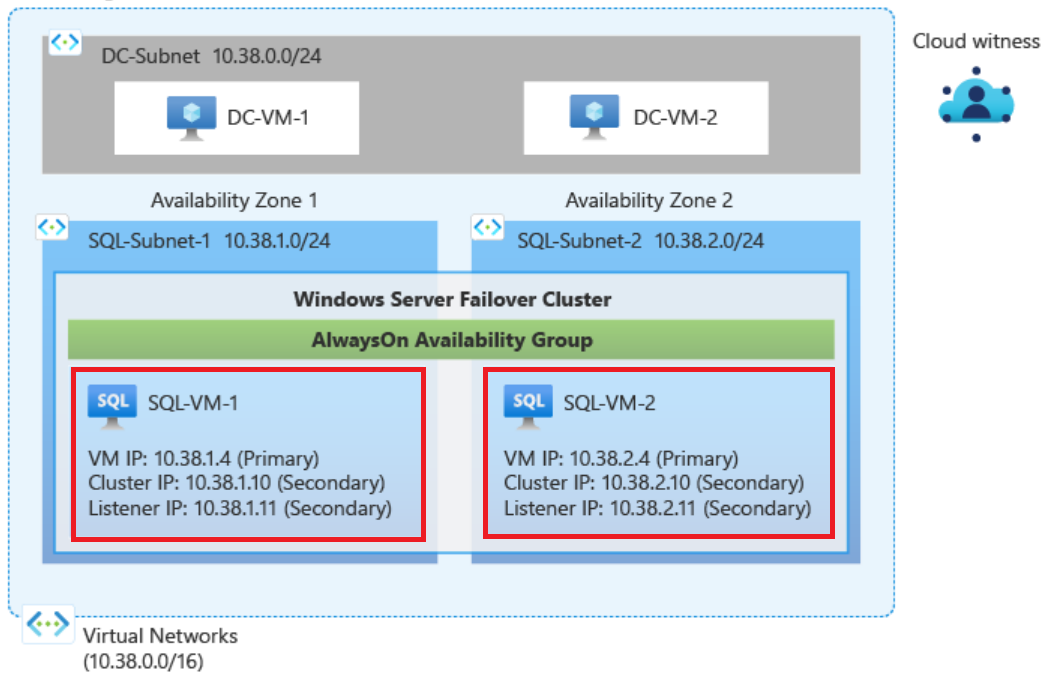Click the 'Availability Zone 2' text
1054x683 pixels.
point(649,200)
